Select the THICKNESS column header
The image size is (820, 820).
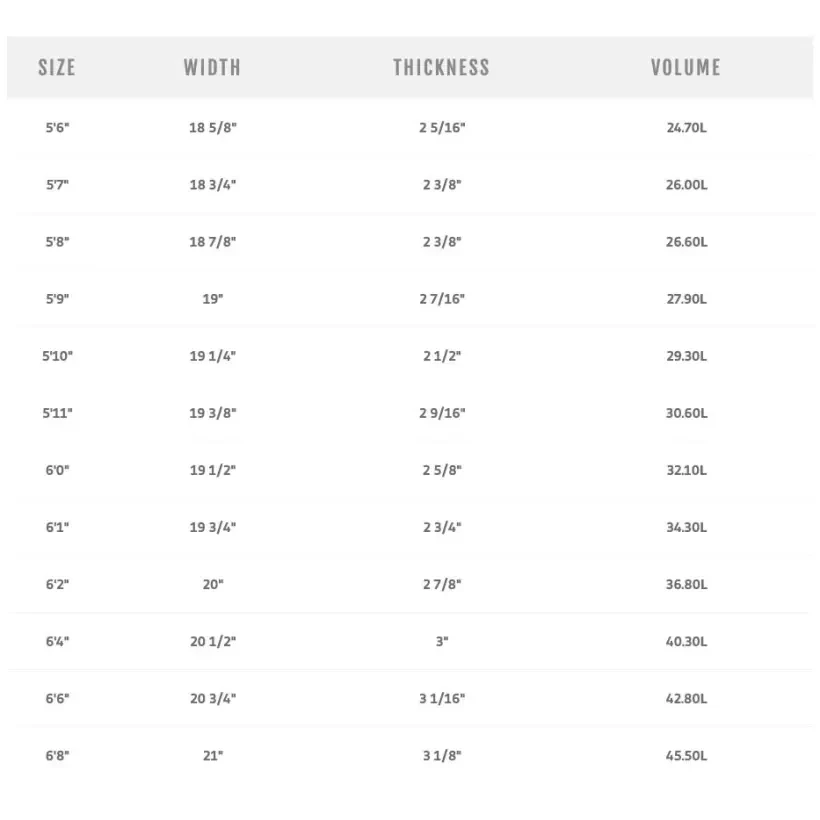pos(441,68)
